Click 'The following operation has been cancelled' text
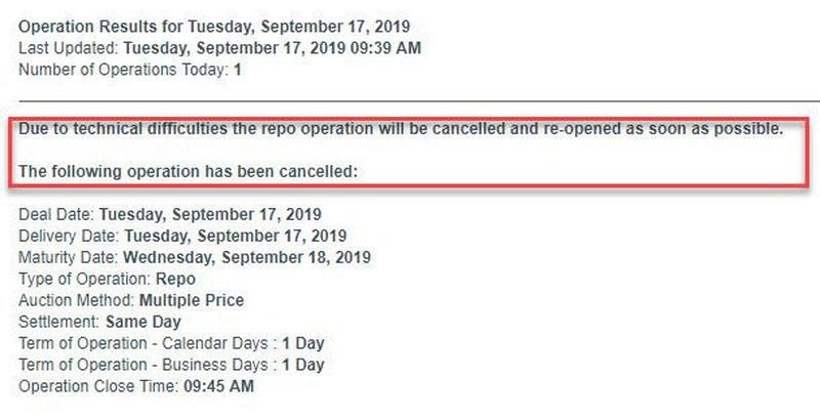Screen dimensions: 820x420 point(188,171)
